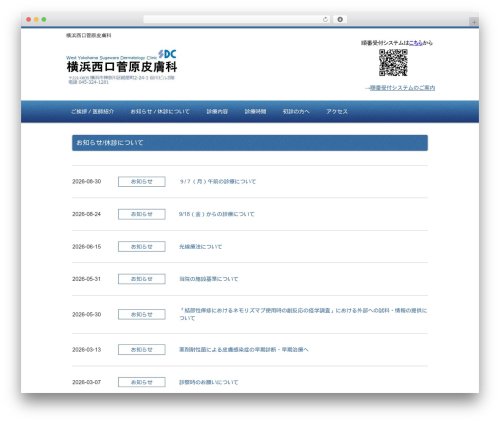Open the ネモリズマブ疫学調査 notice link

[x=303, y=314]
